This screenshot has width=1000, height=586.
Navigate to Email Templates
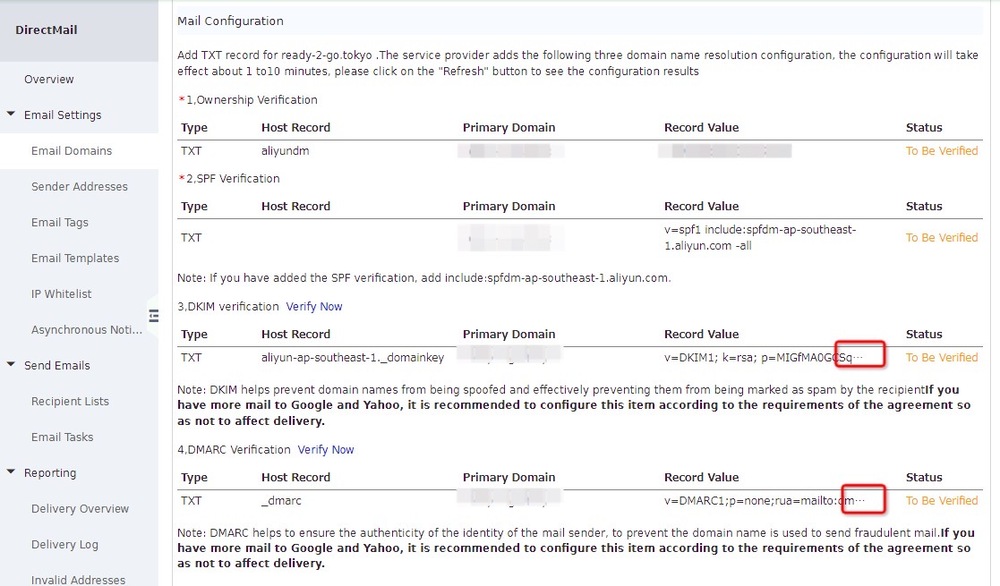point(75,258)
